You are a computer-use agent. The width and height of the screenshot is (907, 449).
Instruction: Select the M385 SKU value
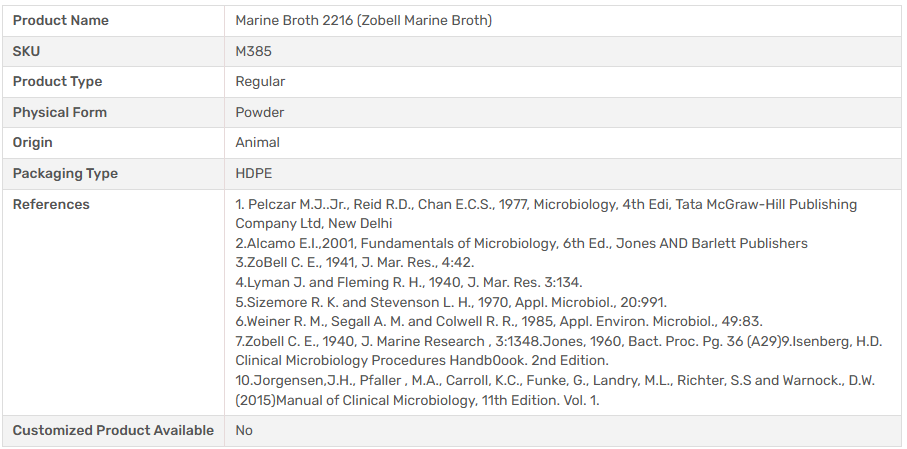pyautogui.click(x=253, y=51)
